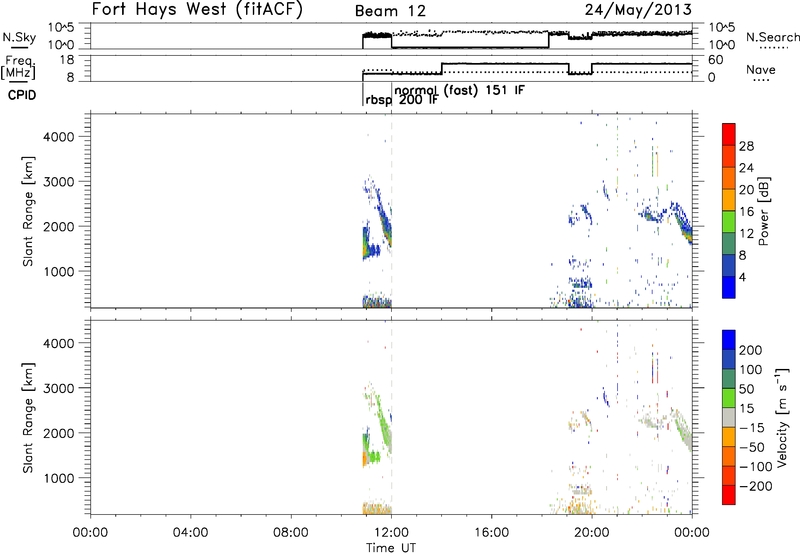Pick the bright blue top Velocity bar segment

pos(729,340)
